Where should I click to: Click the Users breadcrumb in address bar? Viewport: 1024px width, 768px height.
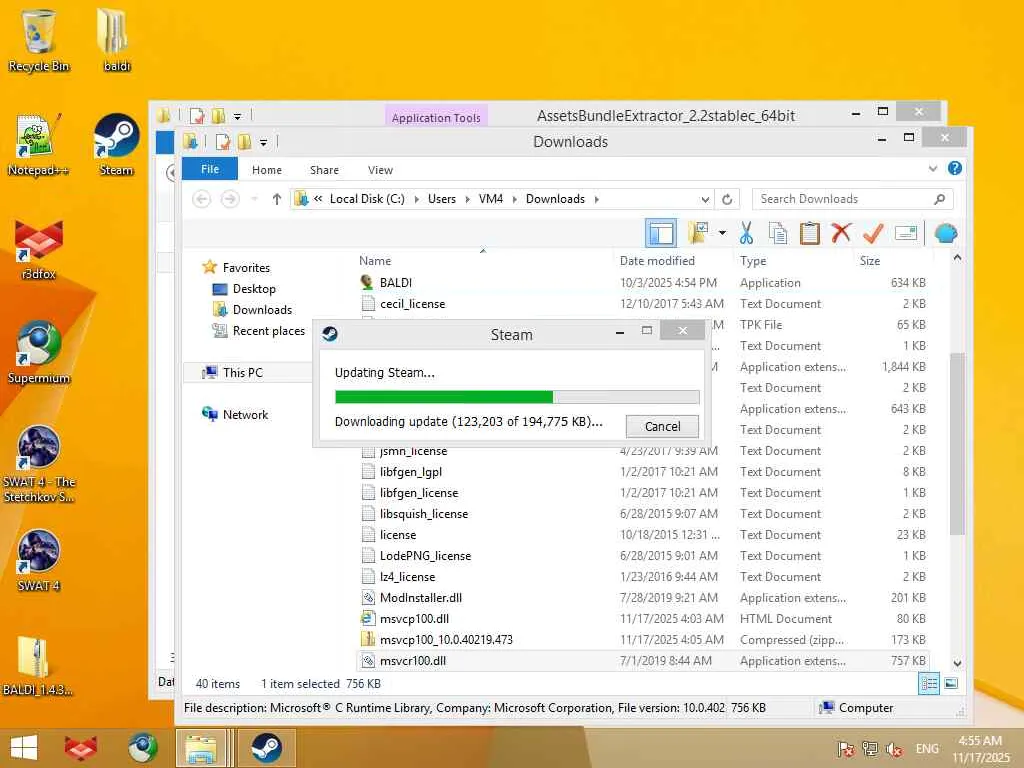click(441, 199)
